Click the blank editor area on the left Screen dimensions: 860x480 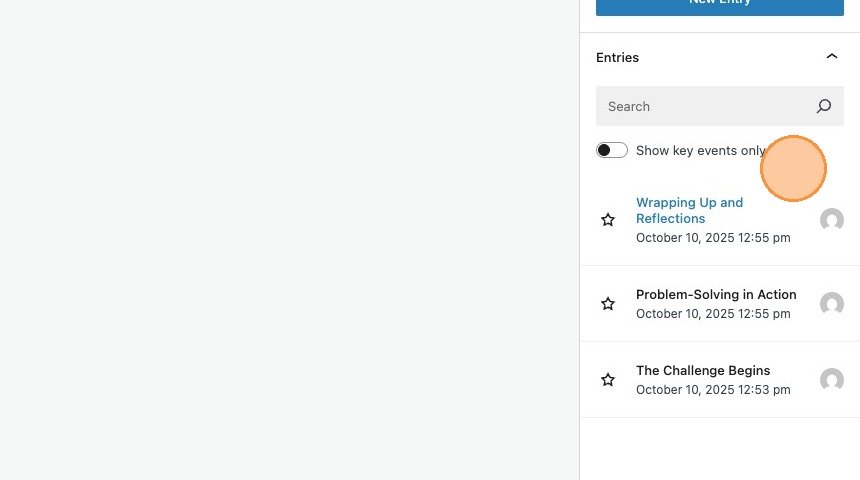click(x=289, y=240)
